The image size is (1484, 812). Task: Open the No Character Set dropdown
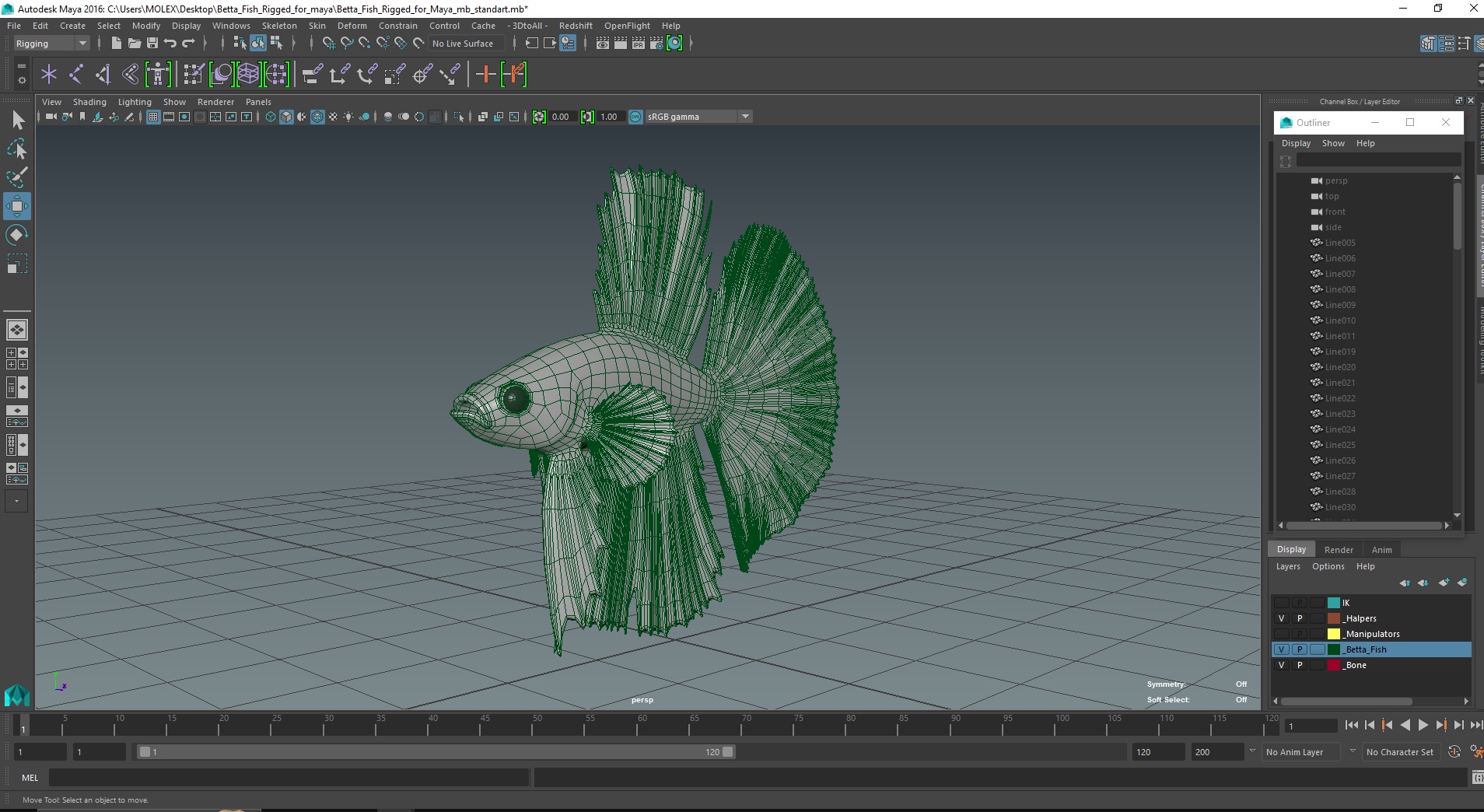click(x=1400, y=752)
